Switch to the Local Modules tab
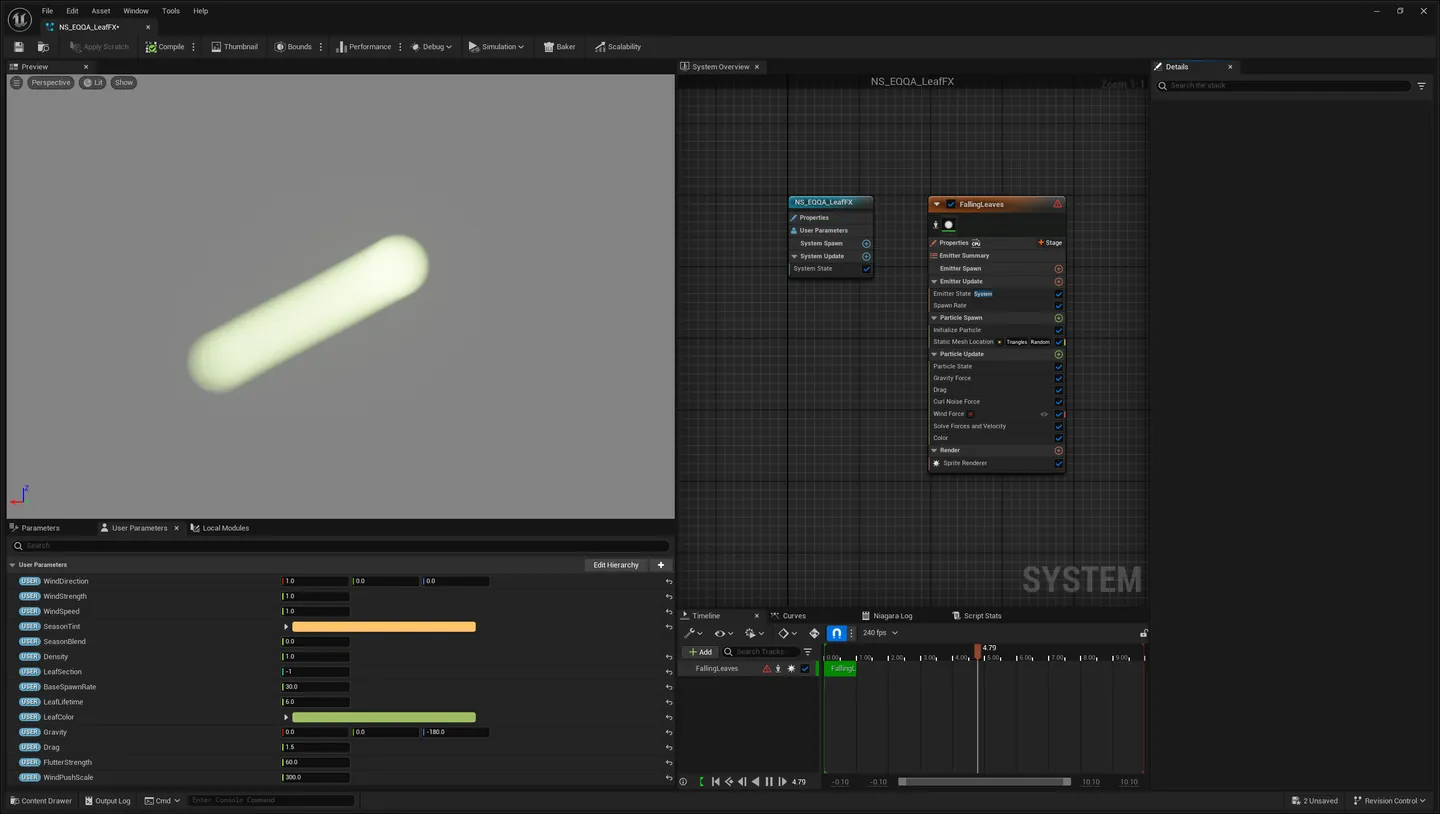The height and width of the screenshot is (814, 1440). coord(220,528)
